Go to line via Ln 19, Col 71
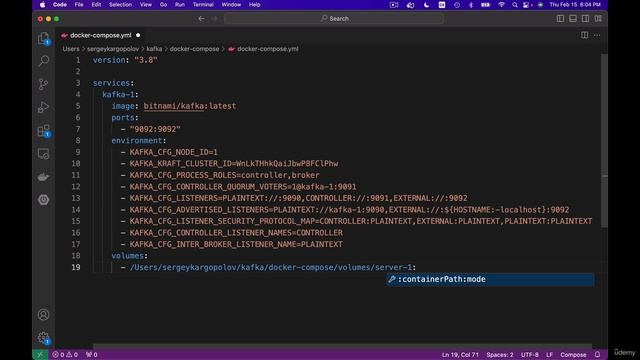The image size is (640, 360). click(460, 355)
